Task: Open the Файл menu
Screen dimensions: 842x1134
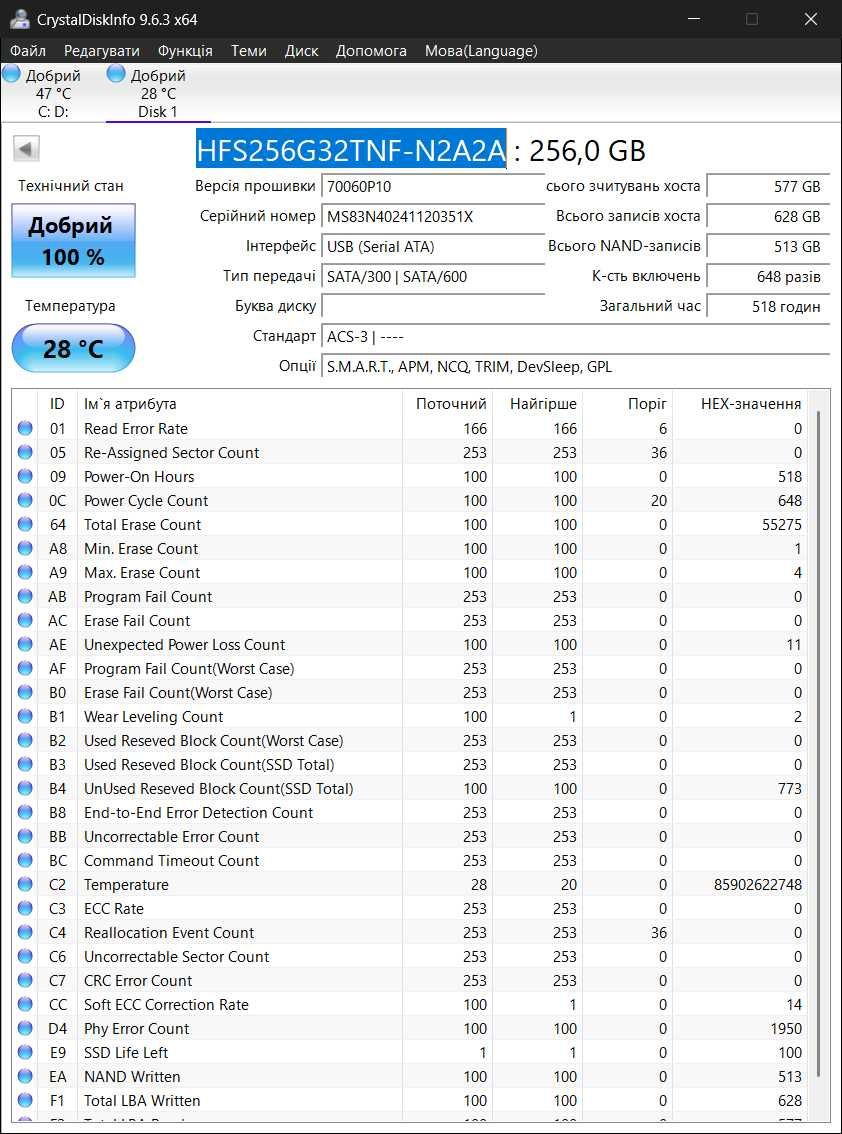Action: [x=27, y=51]
